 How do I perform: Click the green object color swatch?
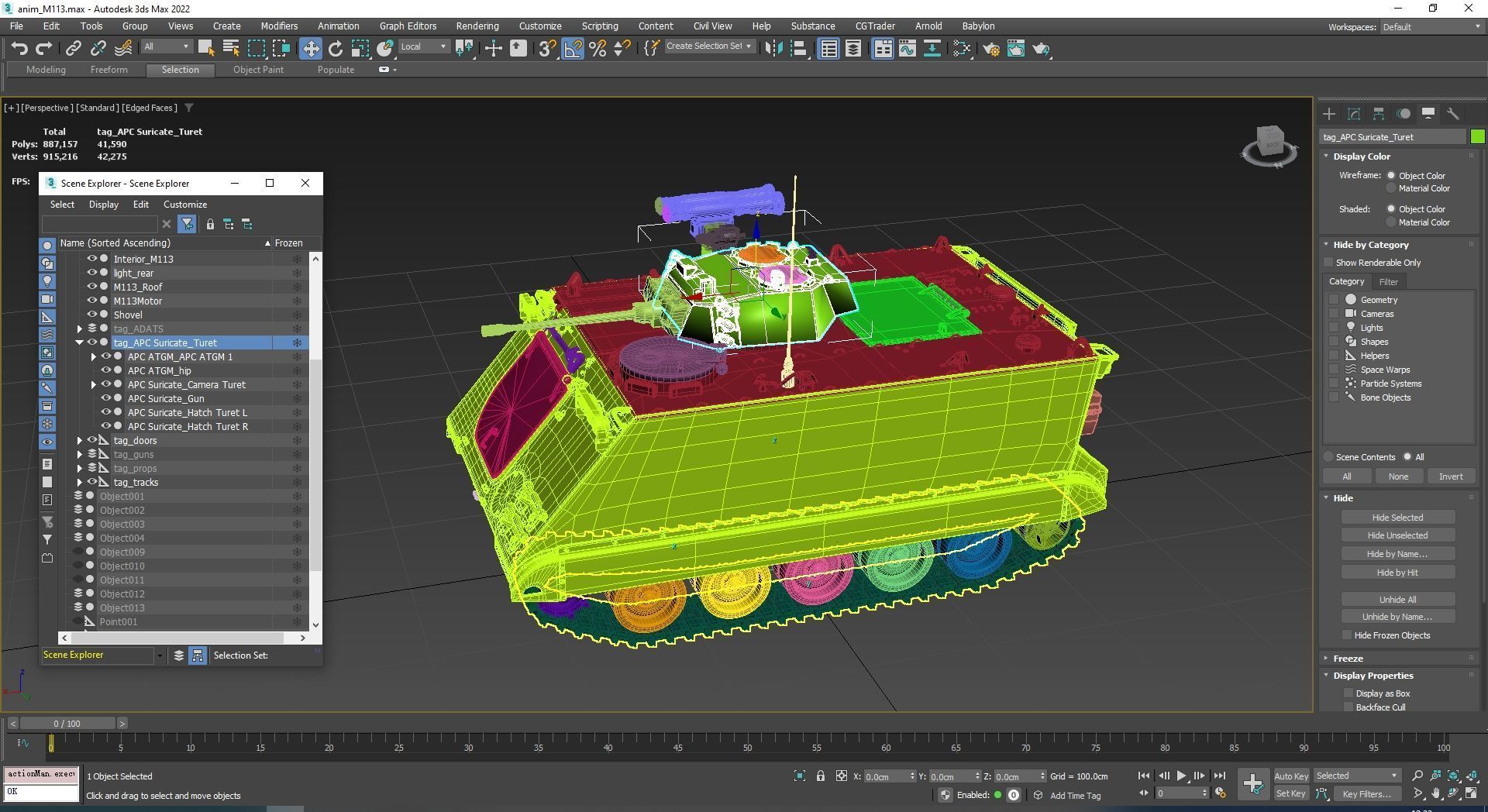click(1477, 137)
